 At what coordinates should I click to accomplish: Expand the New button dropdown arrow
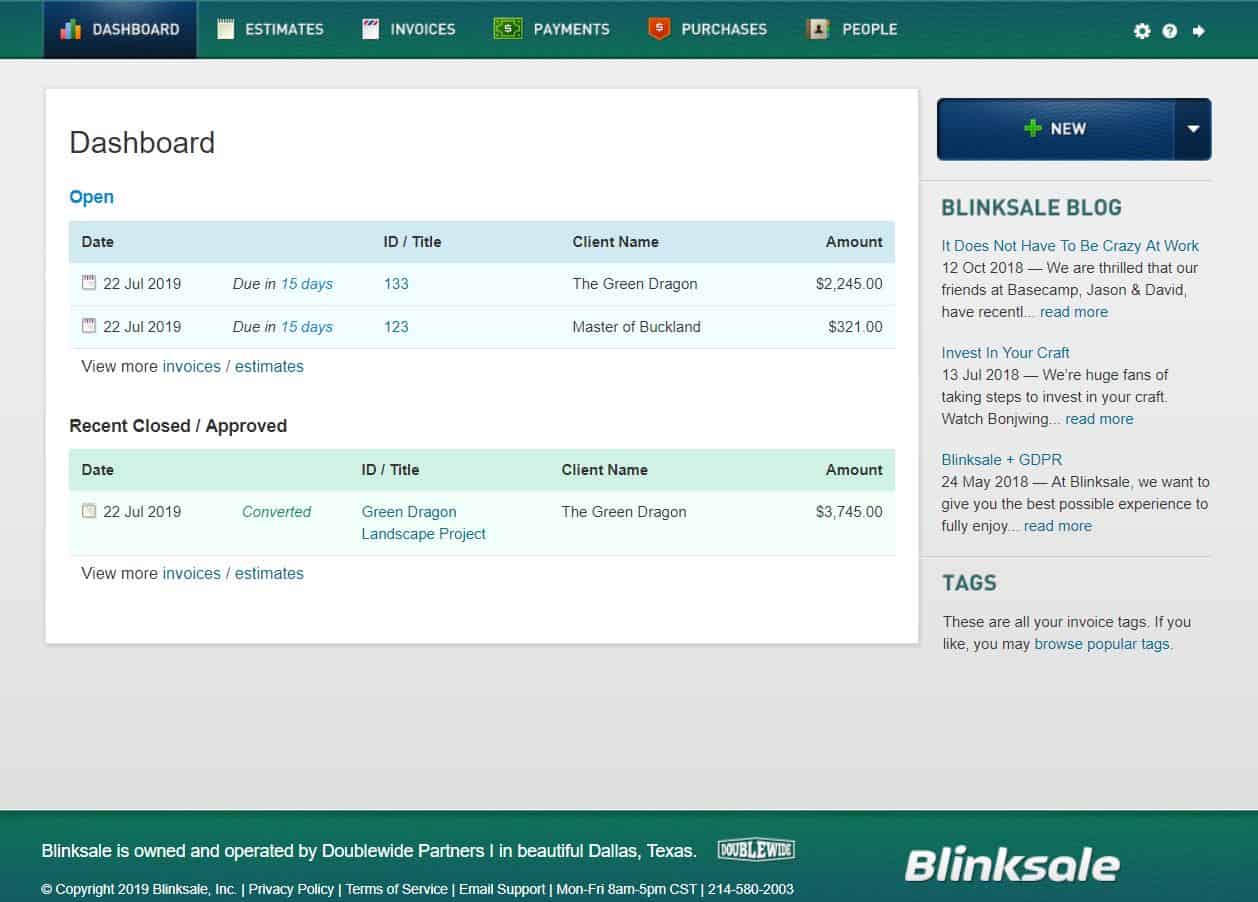click(x=1192, y=129)
